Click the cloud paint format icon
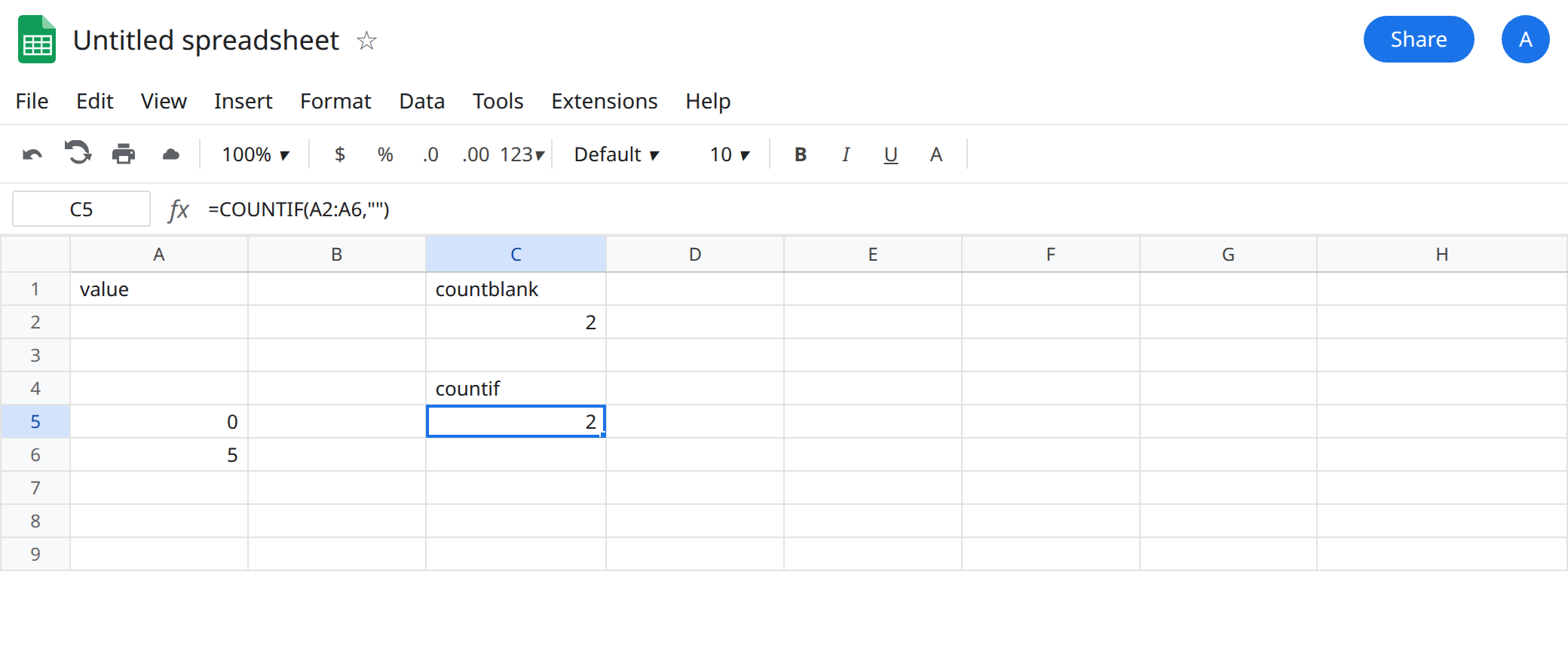Screen dimensions: 1568x648 [171, 154]
